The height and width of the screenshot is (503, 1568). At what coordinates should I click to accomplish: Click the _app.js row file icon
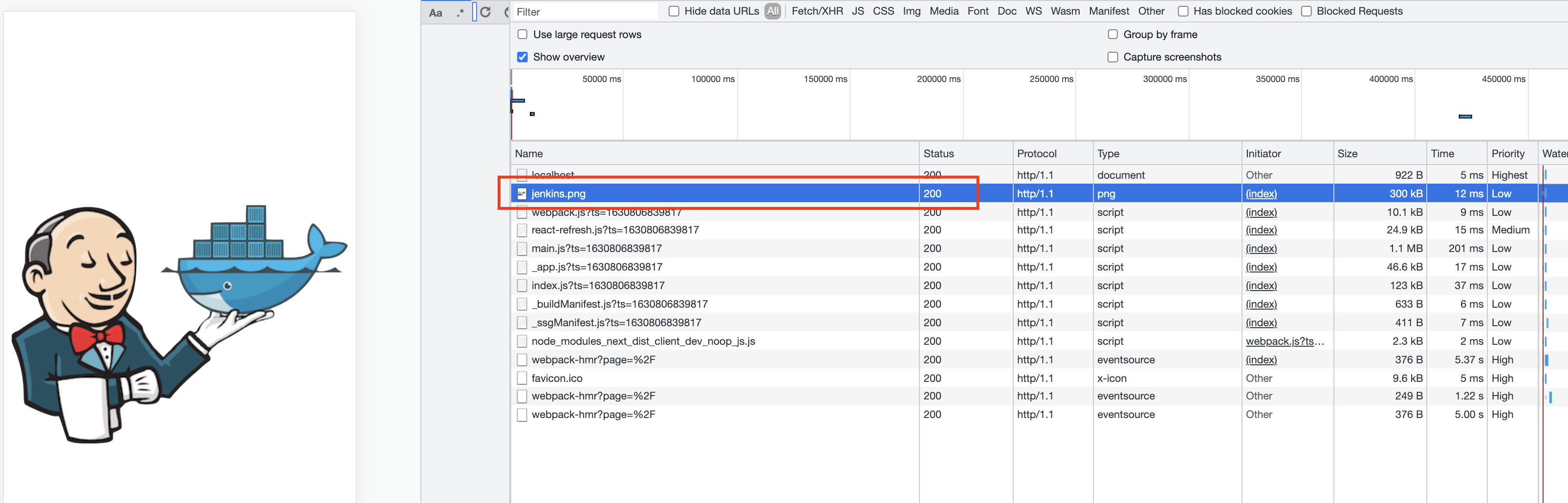(522, 267)
